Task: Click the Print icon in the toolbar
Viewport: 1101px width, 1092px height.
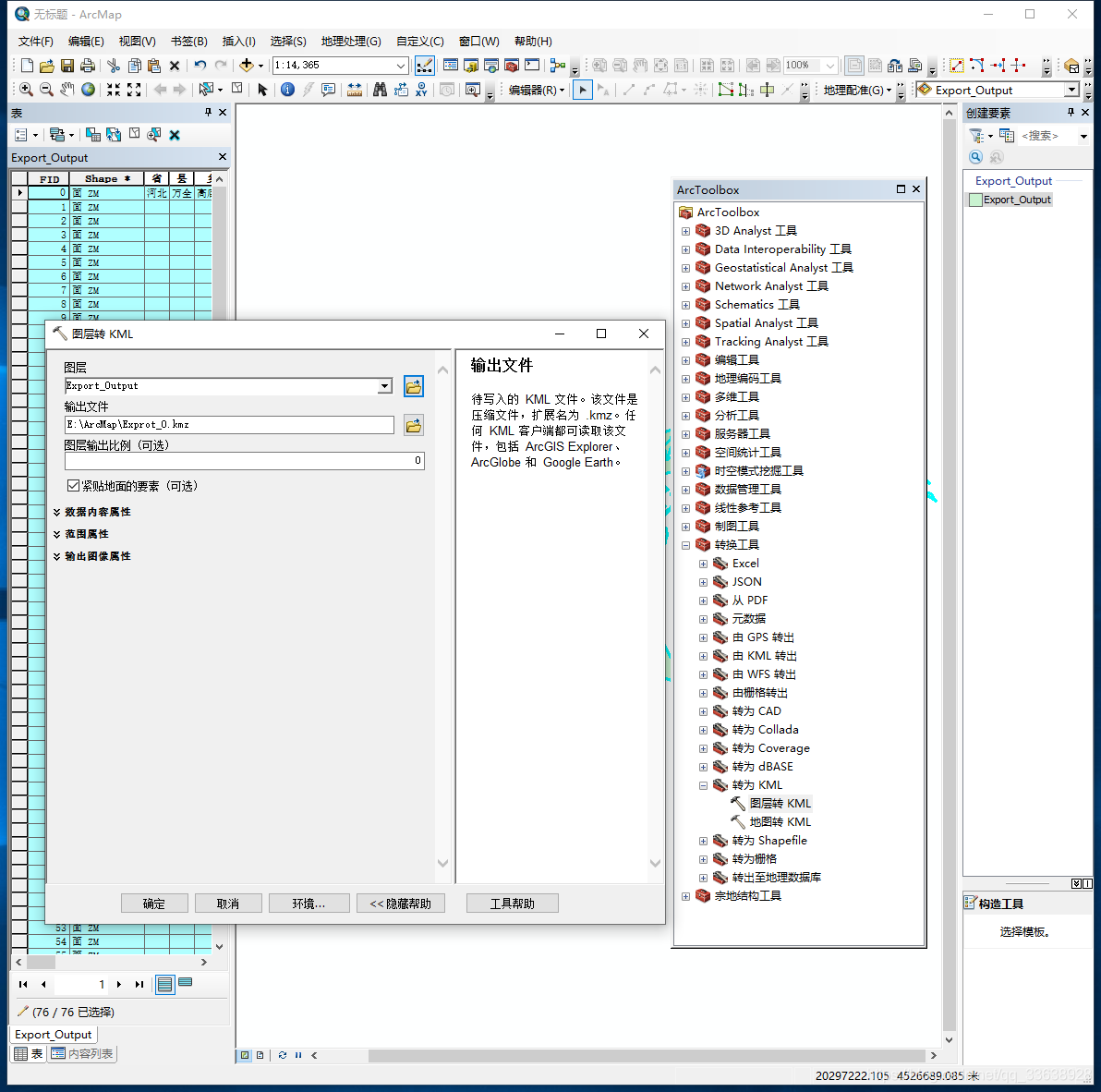Action: click(88, 66)
